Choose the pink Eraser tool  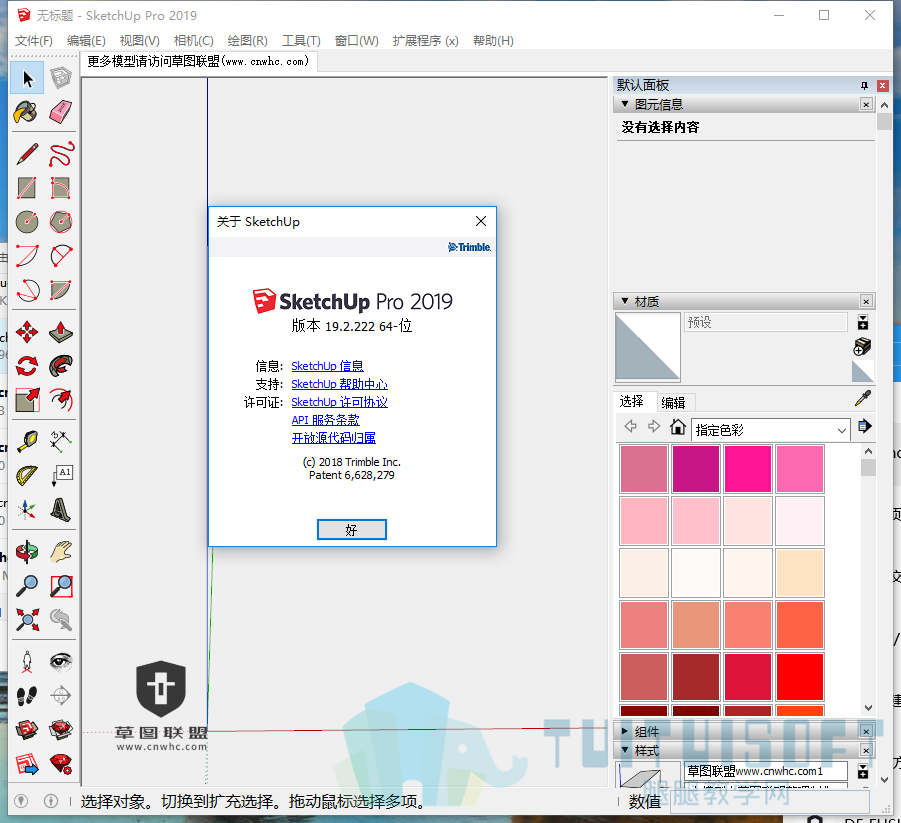pos(60,112)
